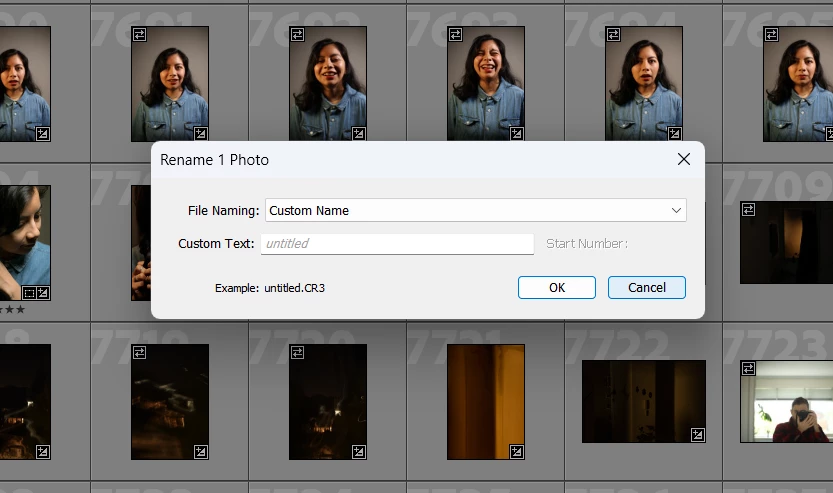Click the 'Rename 1 Photo' title text
This screenshot has height=493, width=833.
215,160
